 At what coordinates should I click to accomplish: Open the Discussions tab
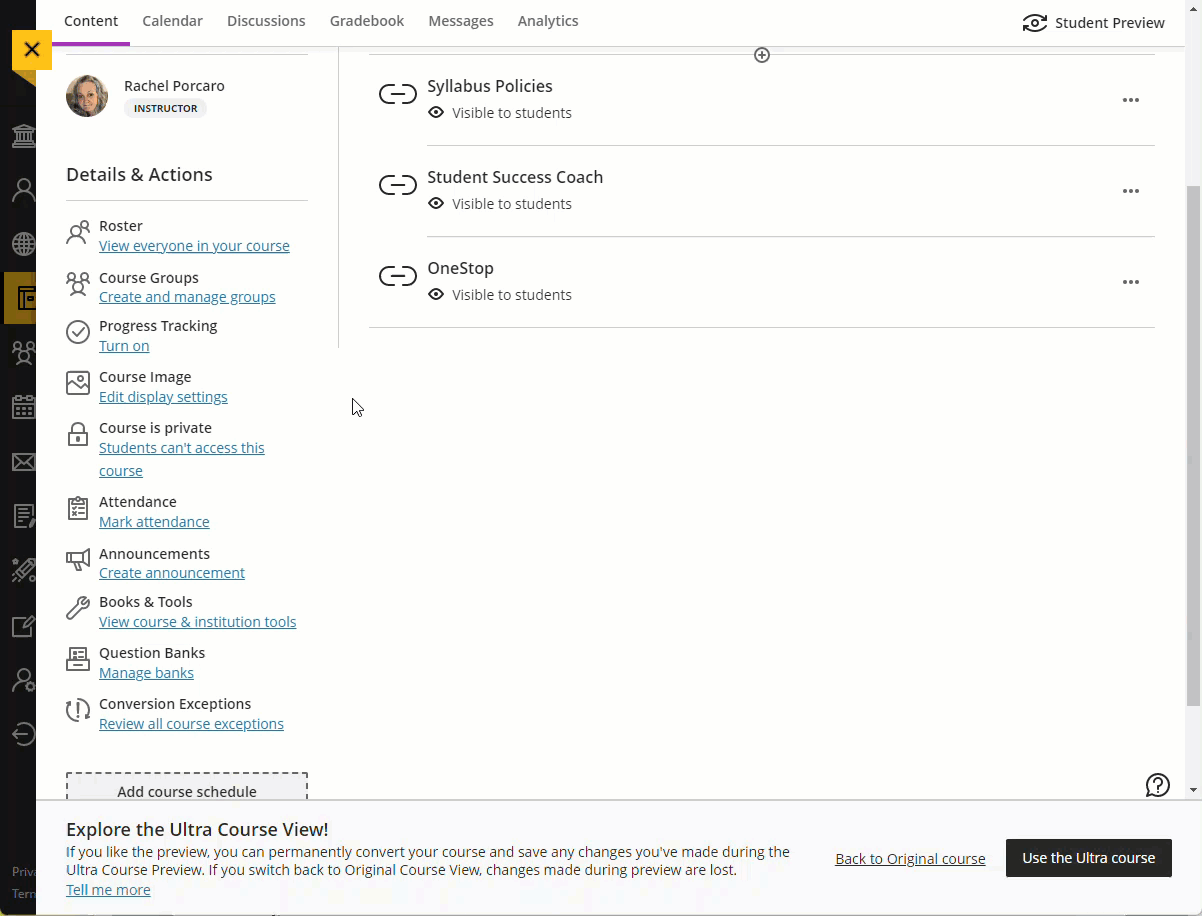click(x=266, y=21)
